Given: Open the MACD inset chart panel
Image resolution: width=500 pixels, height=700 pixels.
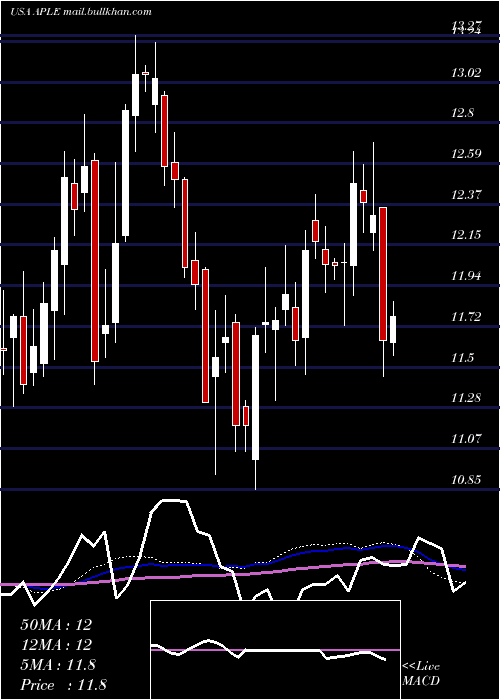Looking at the screenshot, I should tap(275, 650).
